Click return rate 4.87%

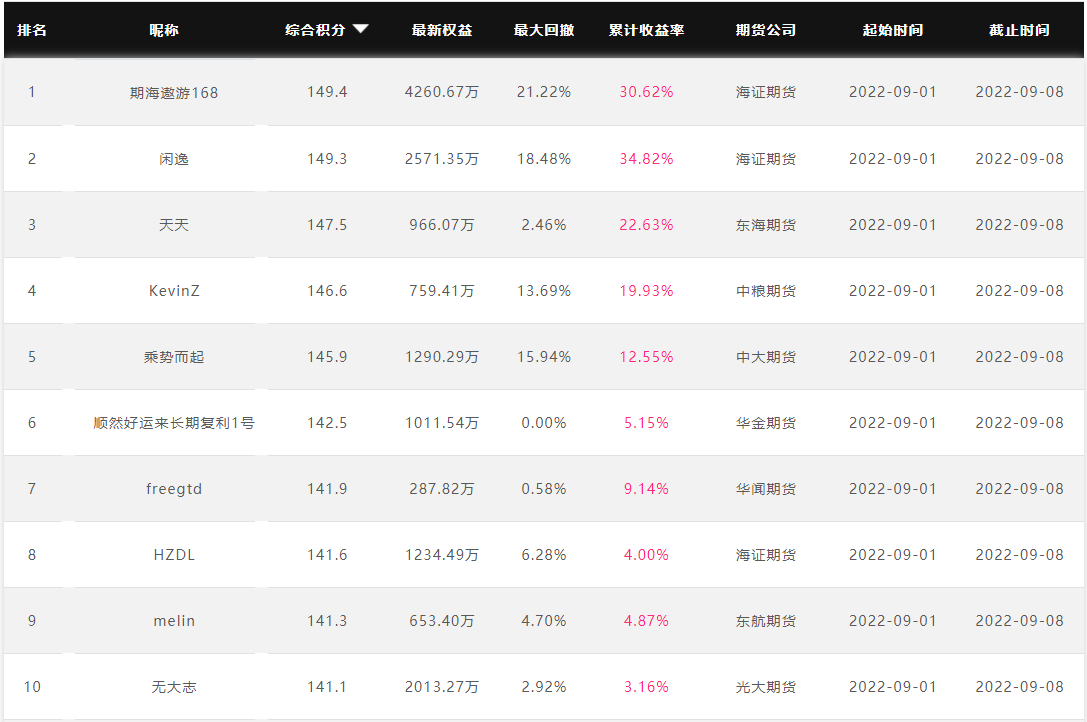[x=646, y=620]
